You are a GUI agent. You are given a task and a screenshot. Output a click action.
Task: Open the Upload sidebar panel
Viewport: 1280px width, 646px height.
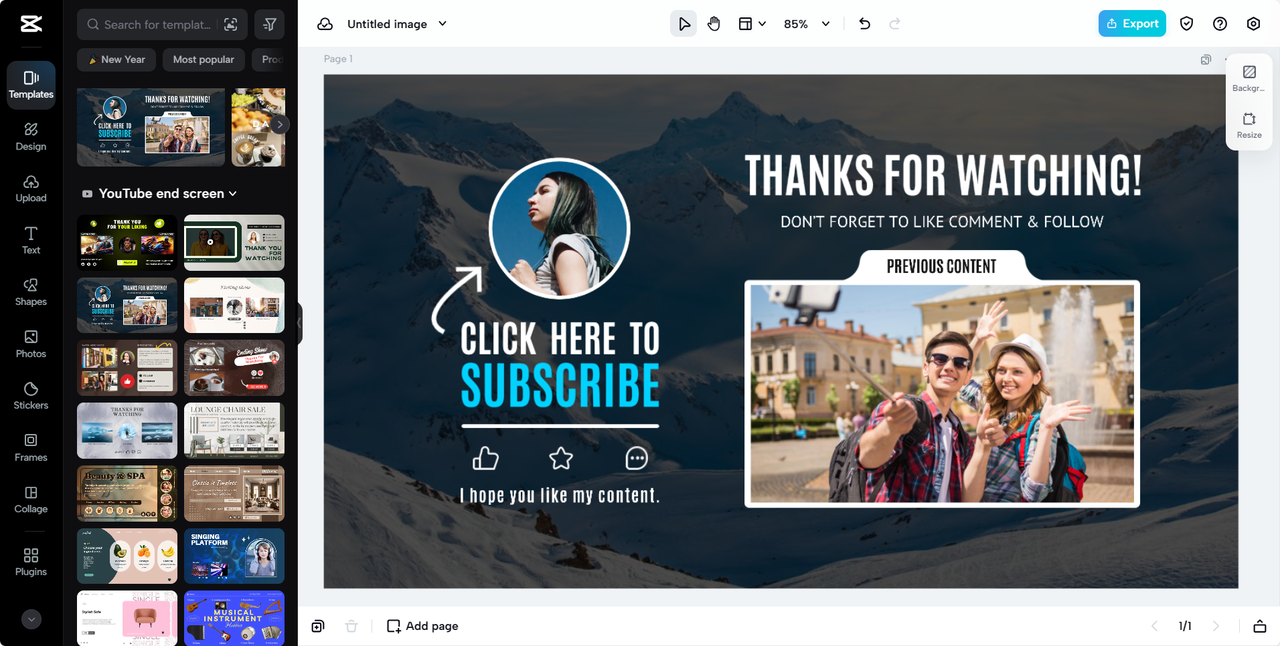point(31,188)
